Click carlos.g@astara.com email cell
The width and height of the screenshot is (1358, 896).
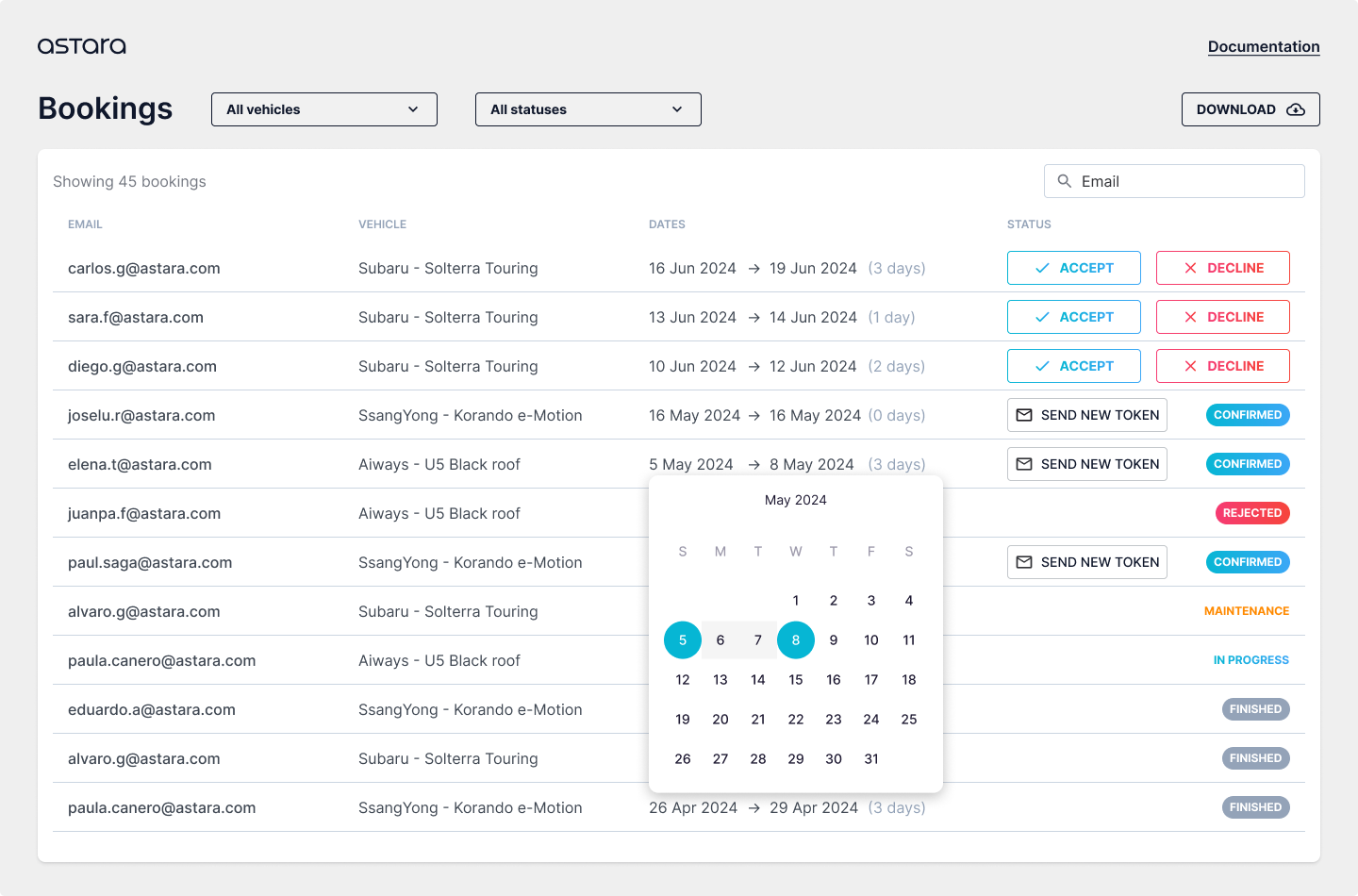coord(144,268)
